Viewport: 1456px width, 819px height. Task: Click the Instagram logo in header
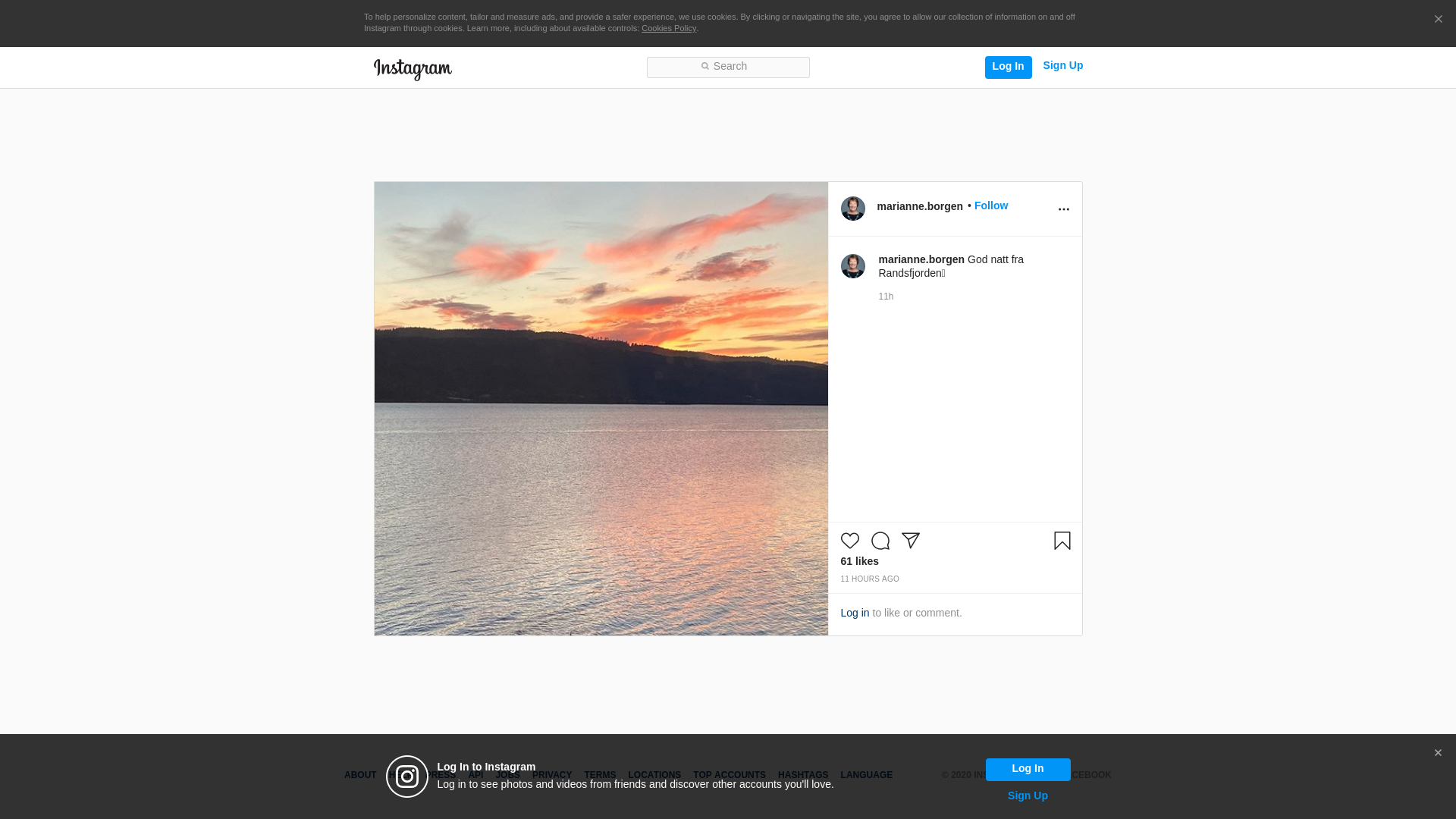point(413,69)
